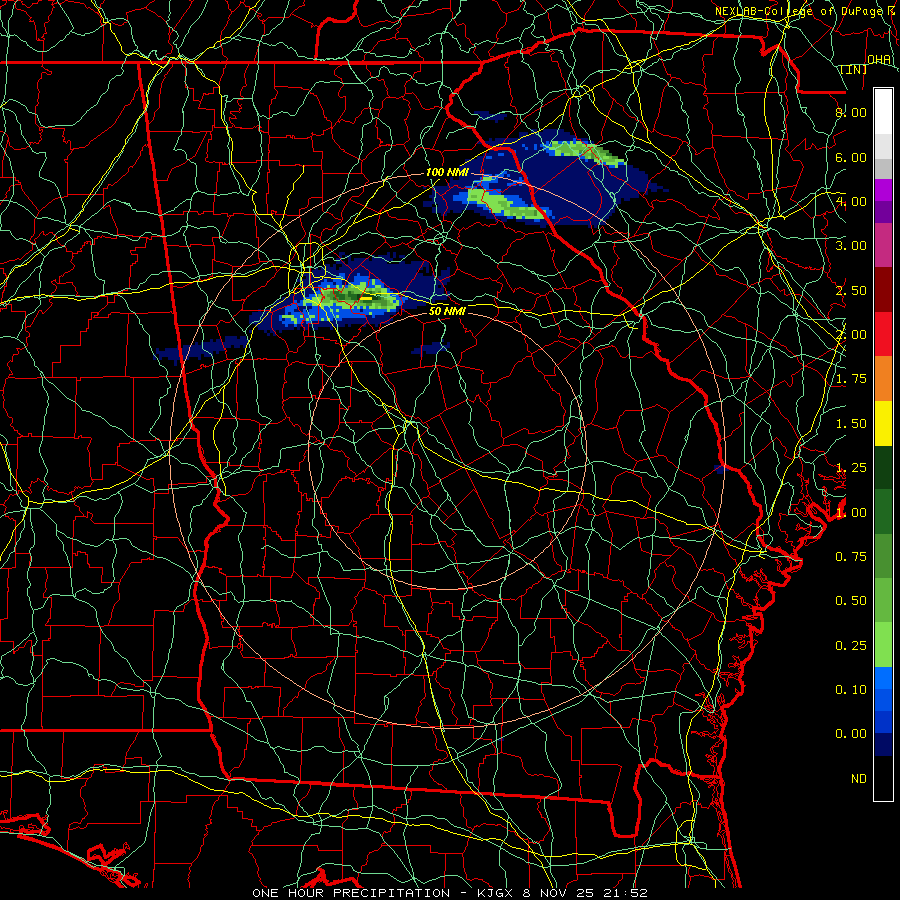Click the 0.25 legend value
900x900 pixels.
point(851,646)
